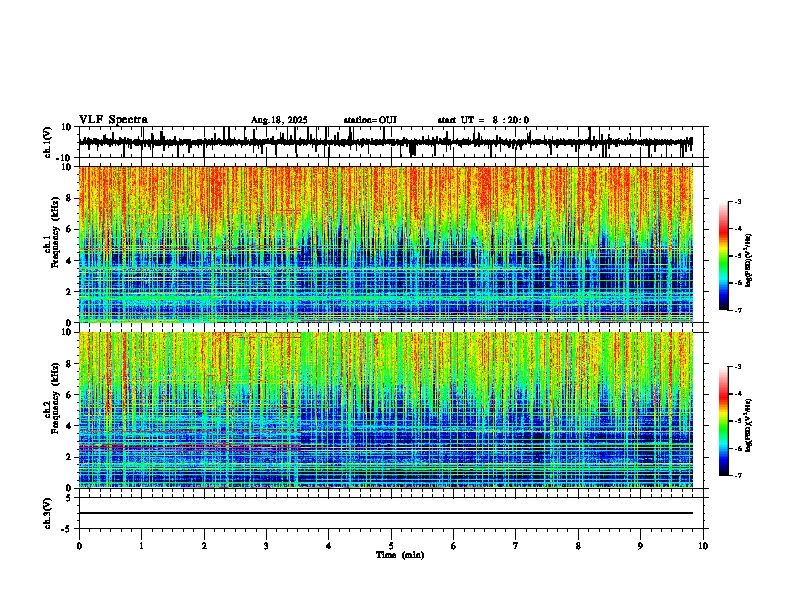The image size is (792, 612).
Task: Click the '5' tick on time axis
Action: (x=391, y=546)
